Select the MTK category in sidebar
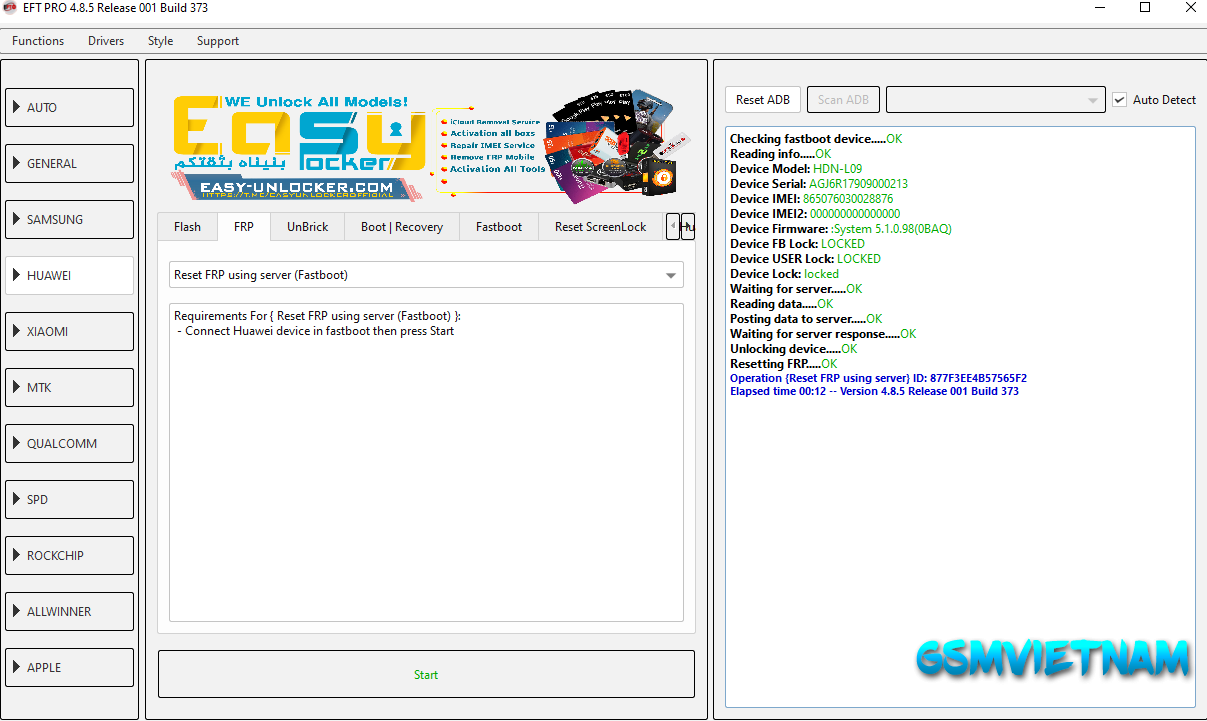 pyautogui.click(x=70, y=387)
